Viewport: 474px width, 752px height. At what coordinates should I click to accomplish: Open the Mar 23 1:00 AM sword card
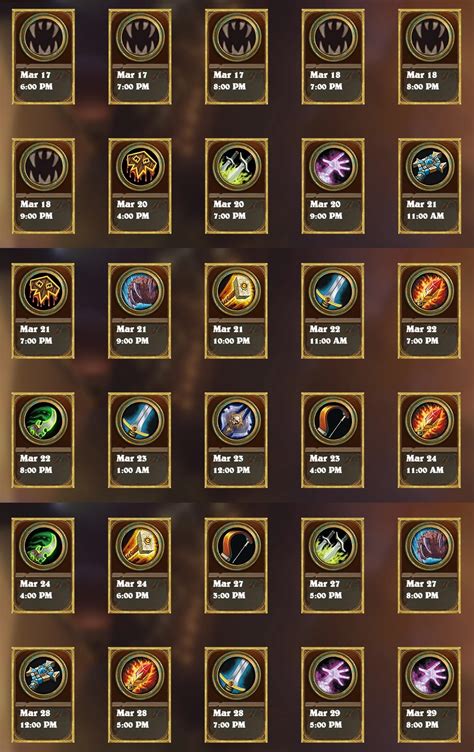[x=140, y=440]
